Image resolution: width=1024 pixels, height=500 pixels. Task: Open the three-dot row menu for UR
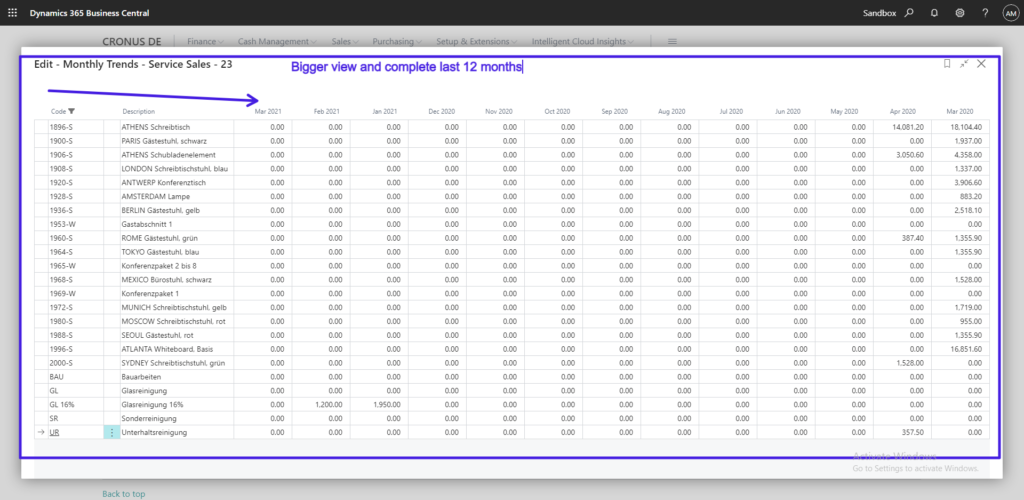(111, 432)
